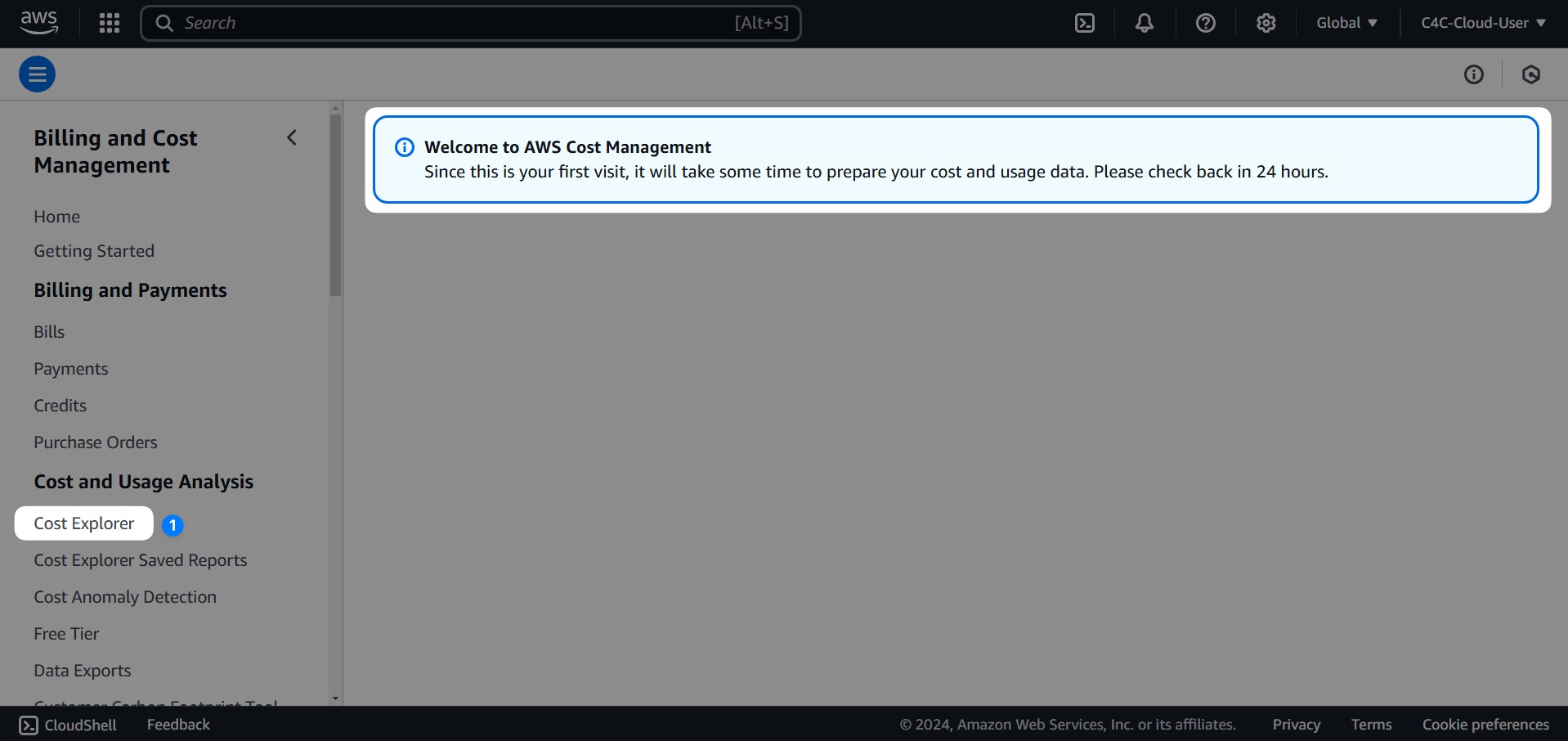Click the sidebar vertical scrollbar thumb

335,204
